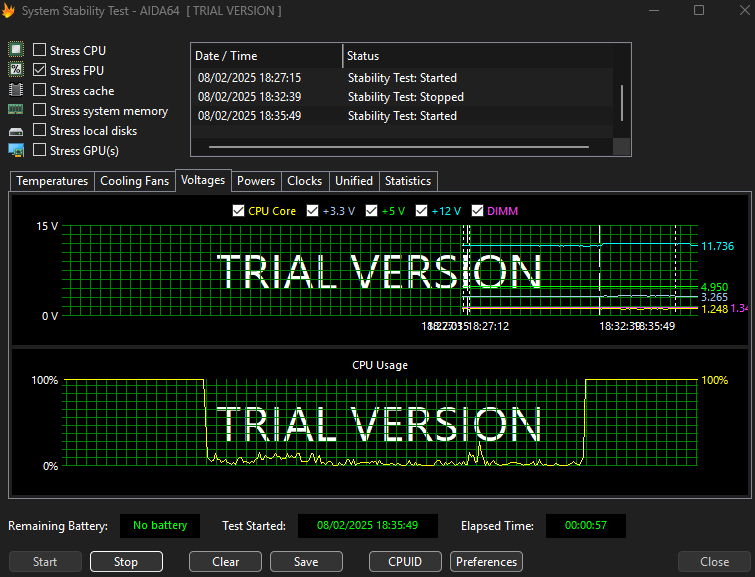Click the 18:27:12 time marker on the voltage graph
The height and width of the screenshot is (577, 755).
click(489, 326)
